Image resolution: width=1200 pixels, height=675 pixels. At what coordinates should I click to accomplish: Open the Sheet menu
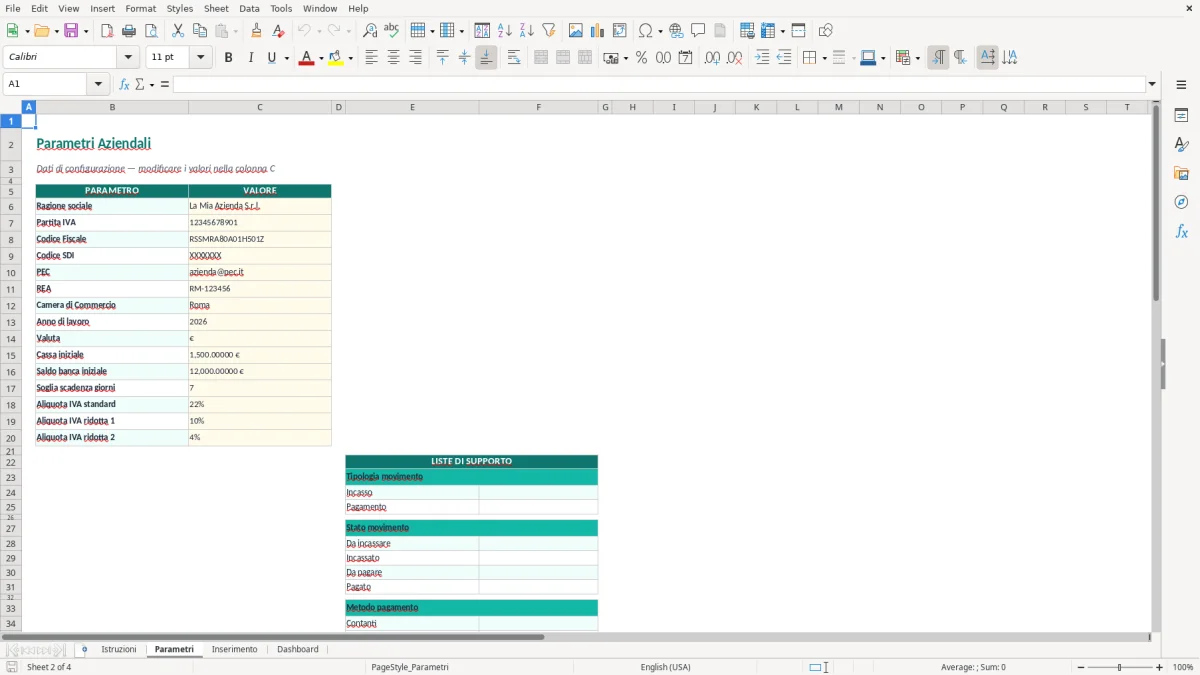[216, 8]
